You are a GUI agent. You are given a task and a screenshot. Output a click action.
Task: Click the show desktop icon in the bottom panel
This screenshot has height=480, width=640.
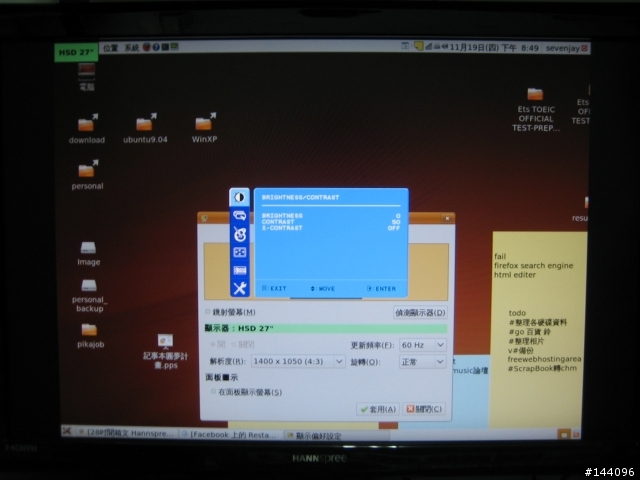[67, 431]
